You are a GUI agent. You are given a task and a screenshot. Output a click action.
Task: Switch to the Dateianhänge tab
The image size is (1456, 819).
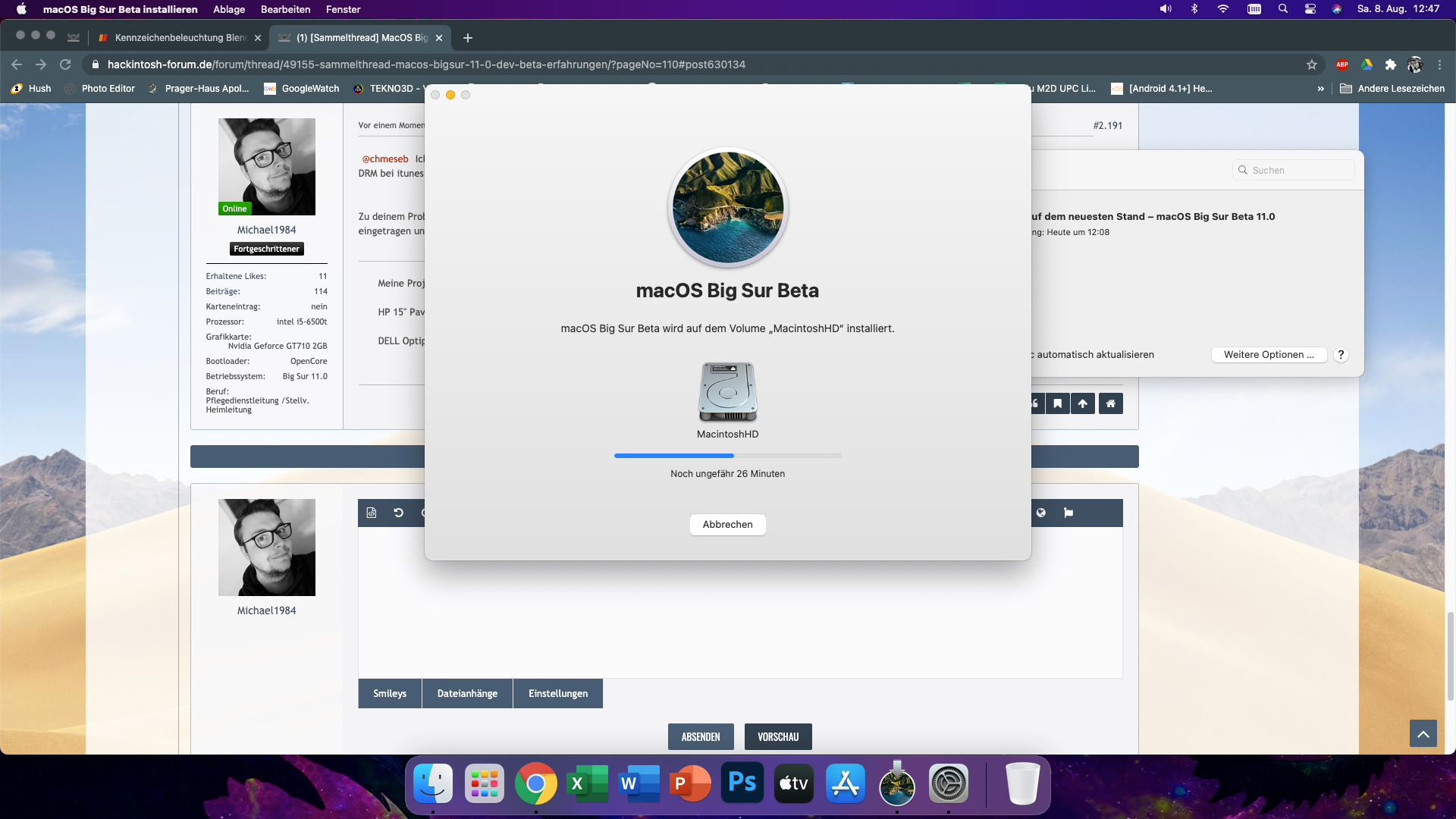point(467,693)
